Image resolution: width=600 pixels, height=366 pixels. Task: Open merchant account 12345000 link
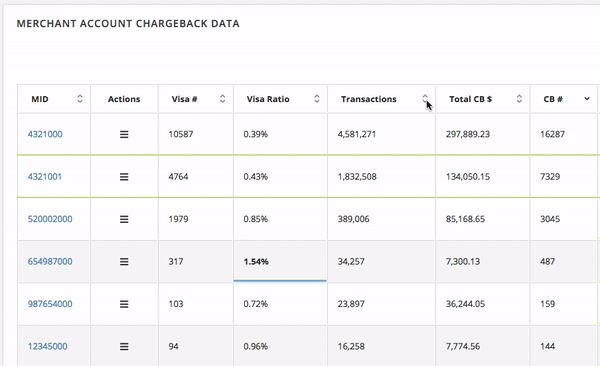click(x=47, y=346)
